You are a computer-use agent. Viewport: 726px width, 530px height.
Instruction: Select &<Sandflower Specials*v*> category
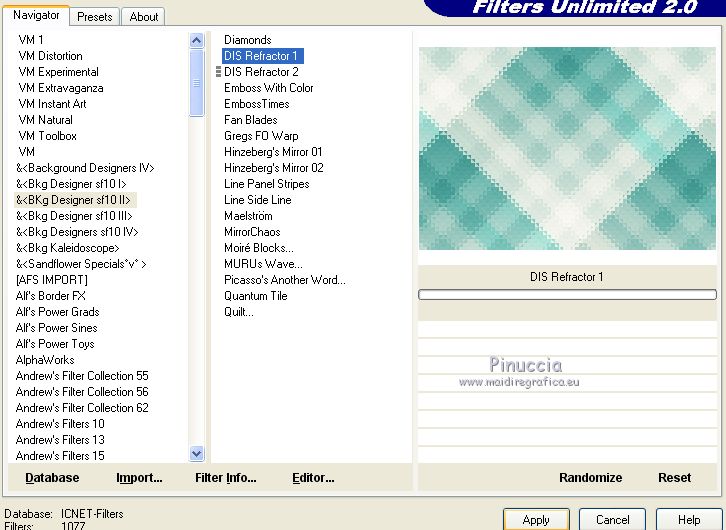point(81,264)
